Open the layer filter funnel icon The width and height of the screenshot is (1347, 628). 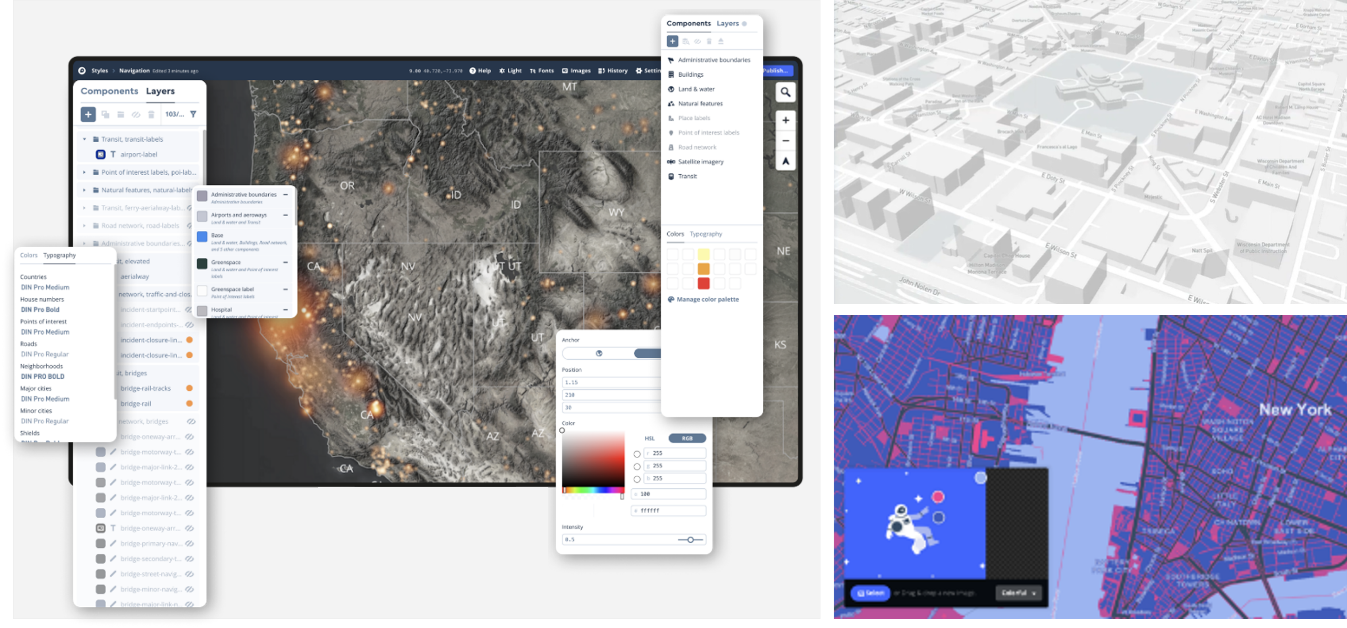pyautogui.click(x=193, y=114)
